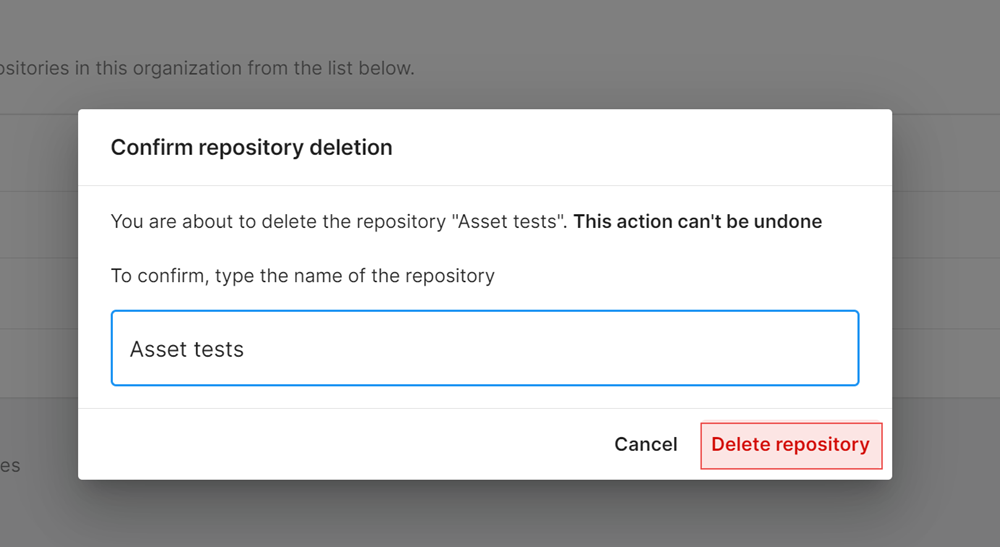Click the Delete repository button
1000x547 pixels.
point(790,445)
